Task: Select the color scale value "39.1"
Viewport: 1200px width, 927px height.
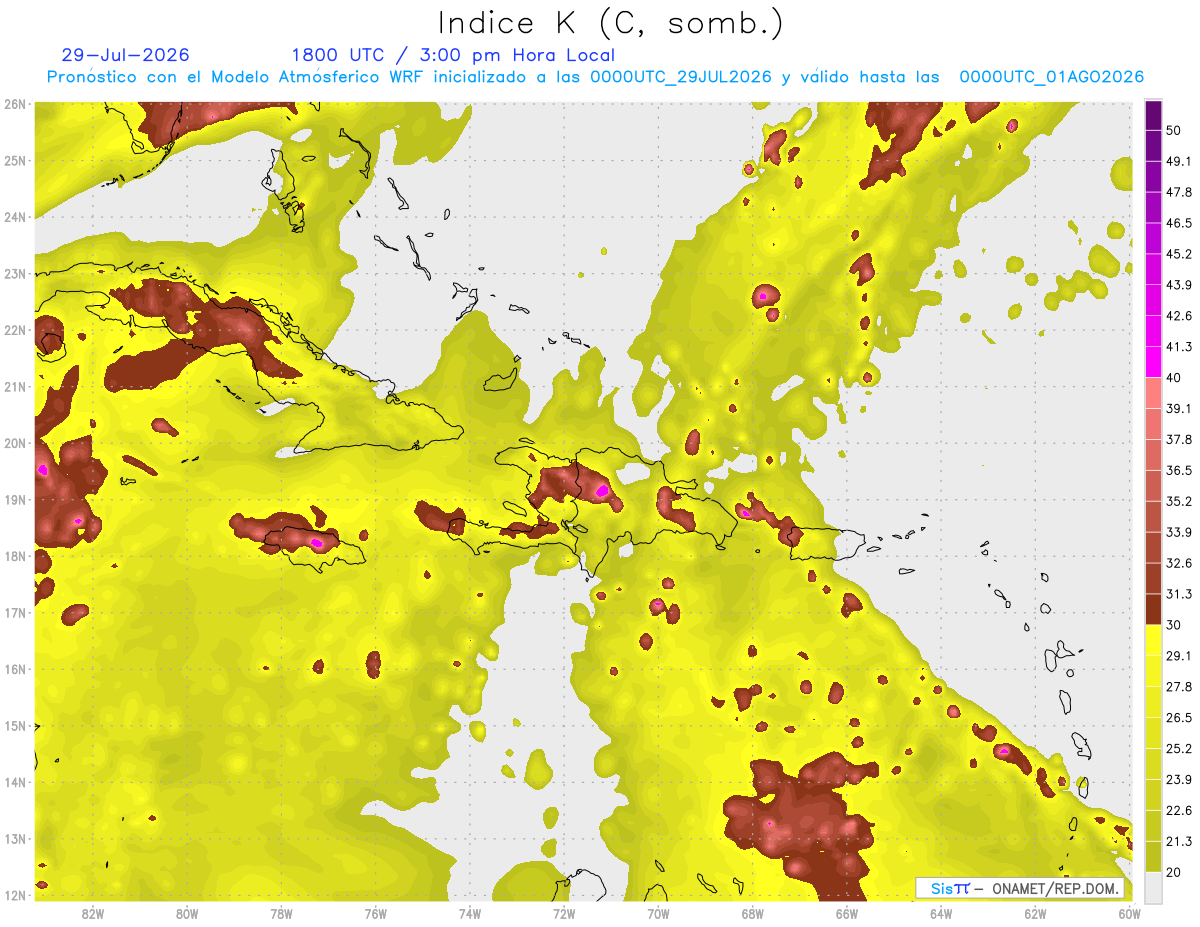Action: click(x=1179, y=408)
